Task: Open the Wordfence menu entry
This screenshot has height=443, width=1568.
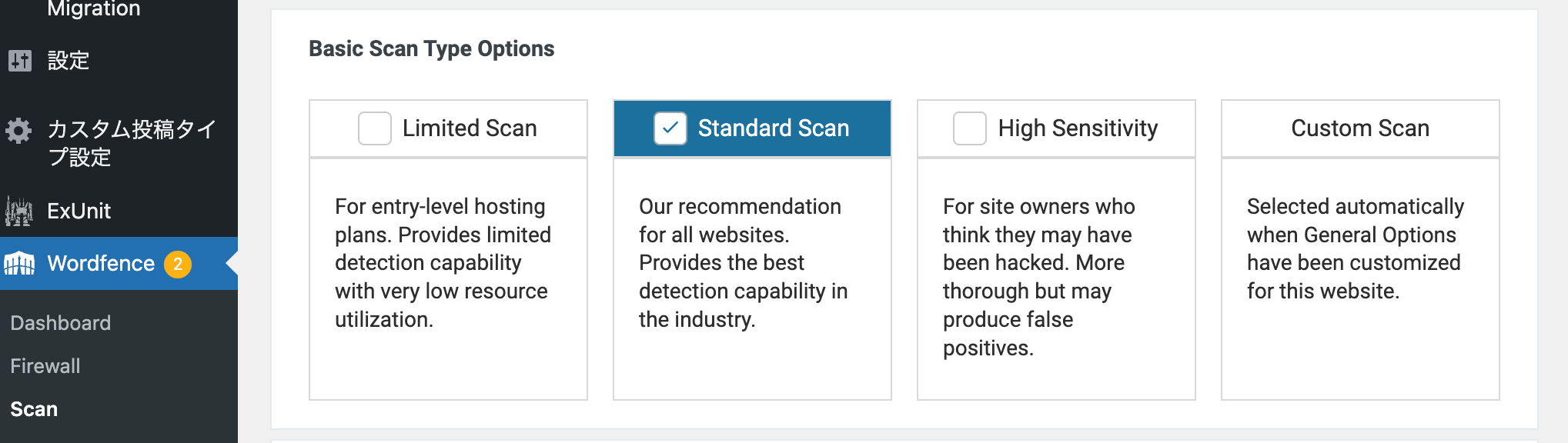Action: click(101, 264)
